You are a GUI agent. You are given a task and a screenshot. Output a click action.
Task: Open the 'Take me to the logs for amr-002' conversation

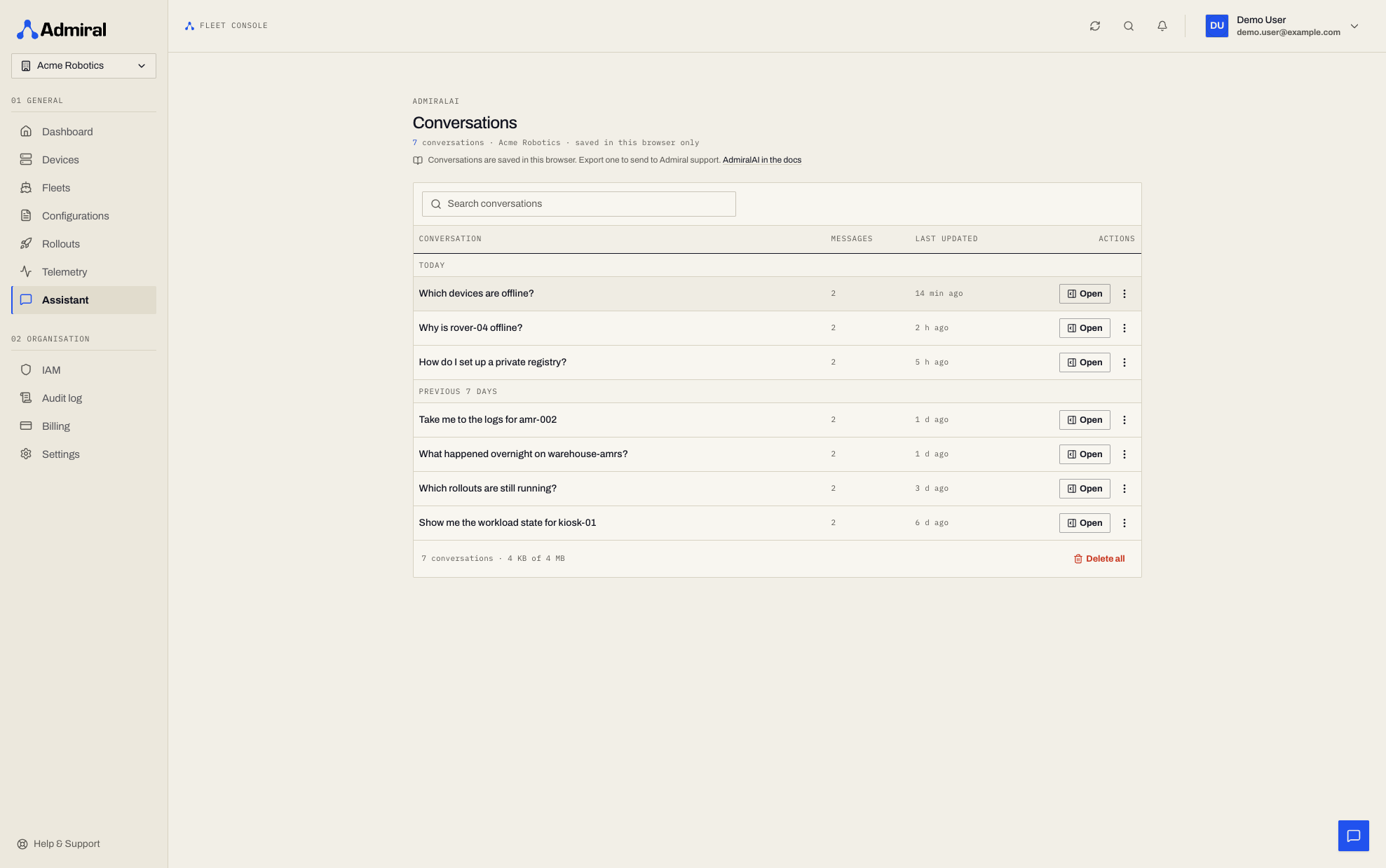(x=1084, y=420)
